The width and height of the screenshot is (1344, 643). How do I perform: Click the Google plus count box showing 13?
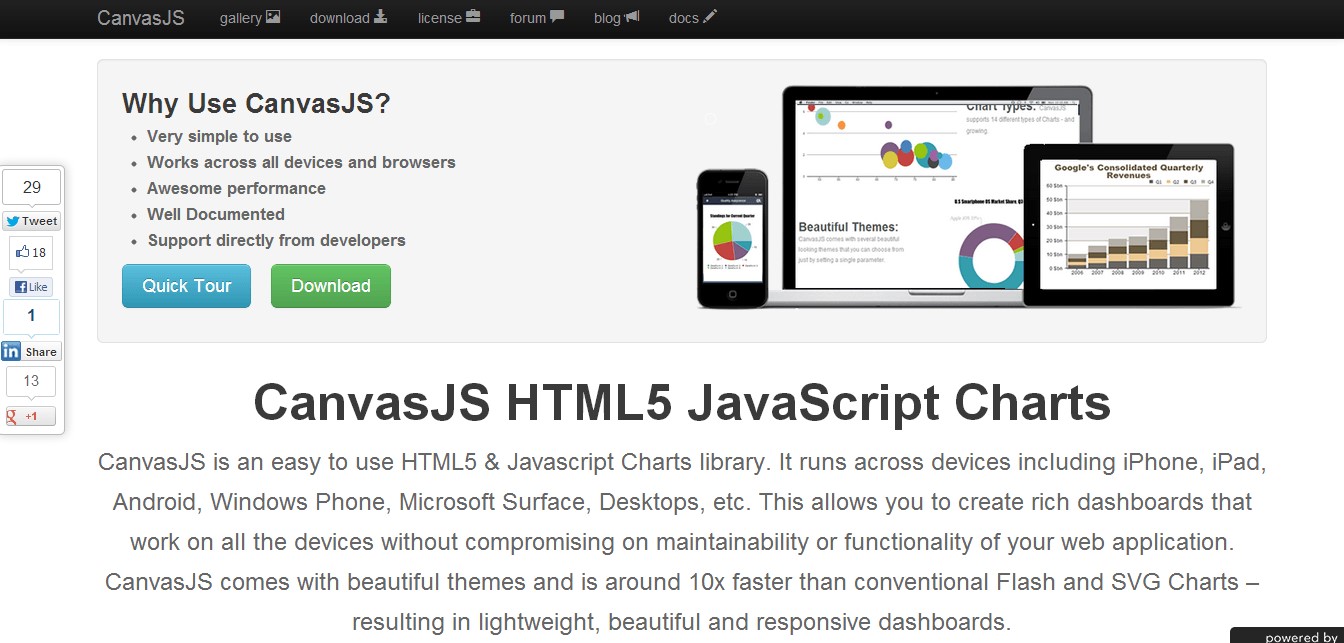pos(31,381)
